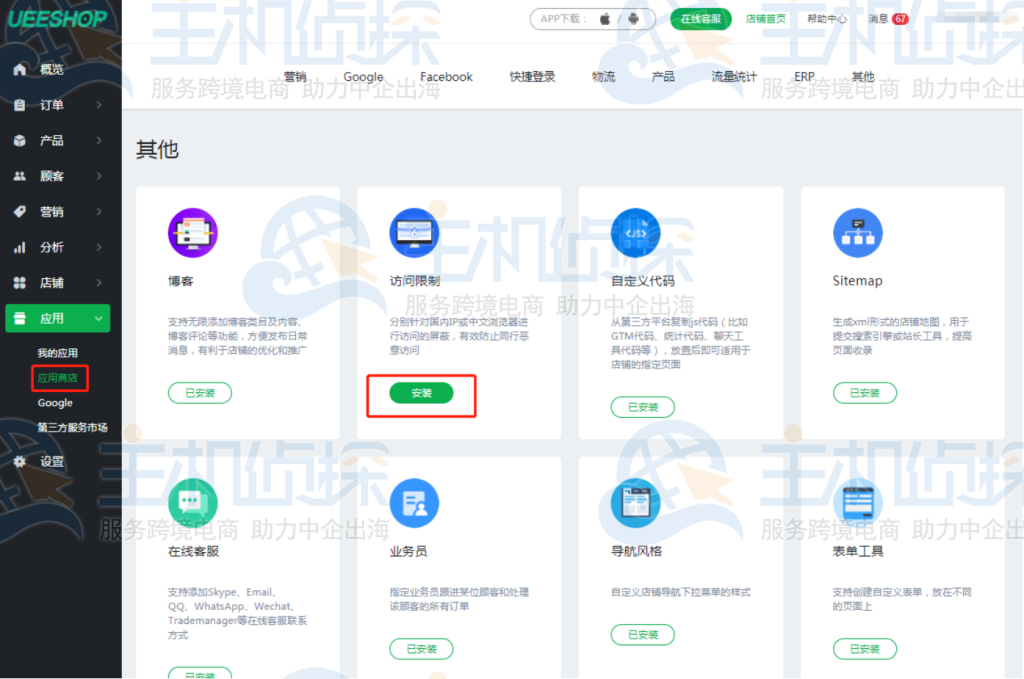Click the Blog (博客) app icon
Viewport: 1024px width, 679px height.
click(x=192, y=233)
